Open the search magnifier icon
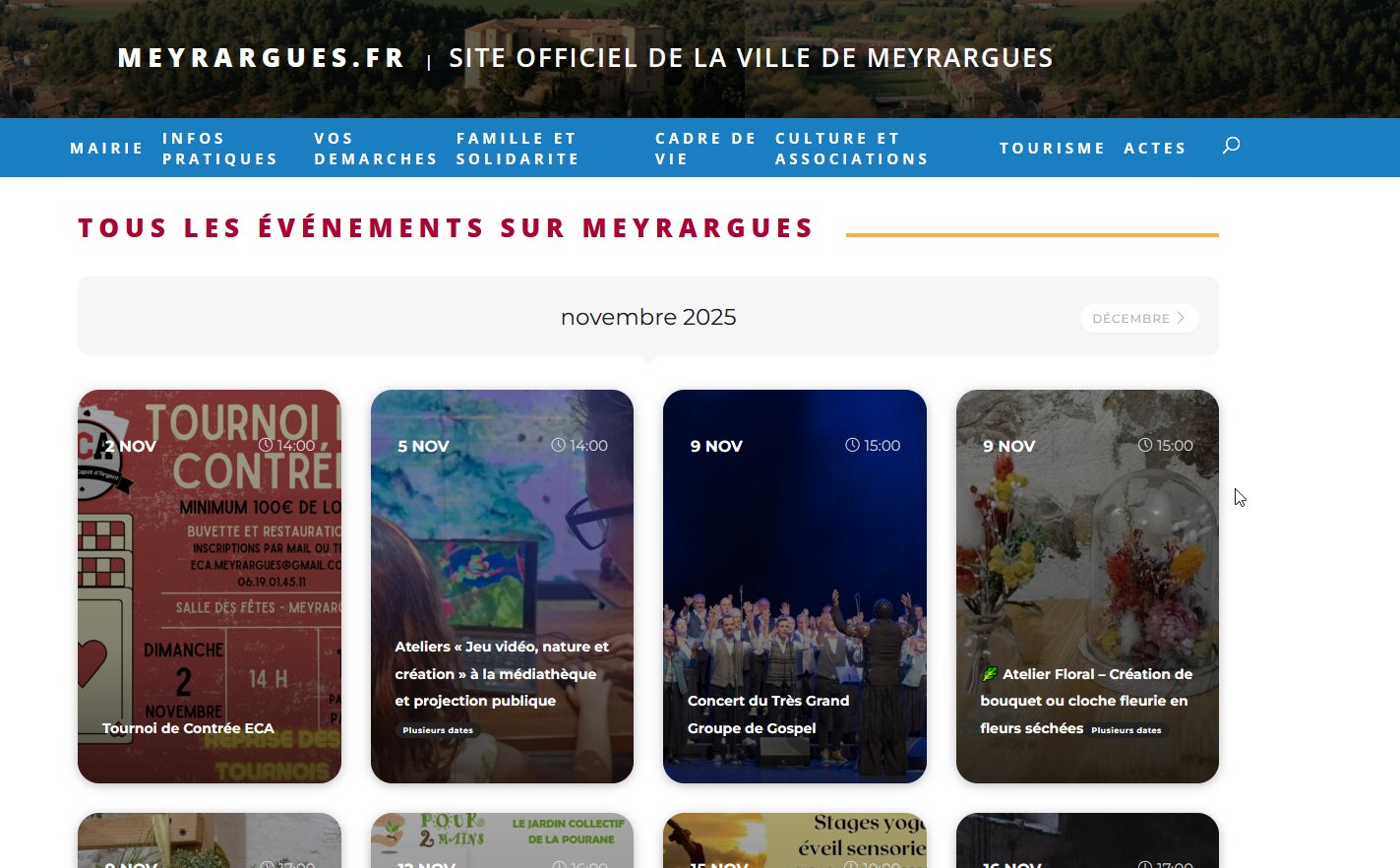The height and width of the screenshot is (868, 1400). pyautogui.click(x=1231, y=146)
